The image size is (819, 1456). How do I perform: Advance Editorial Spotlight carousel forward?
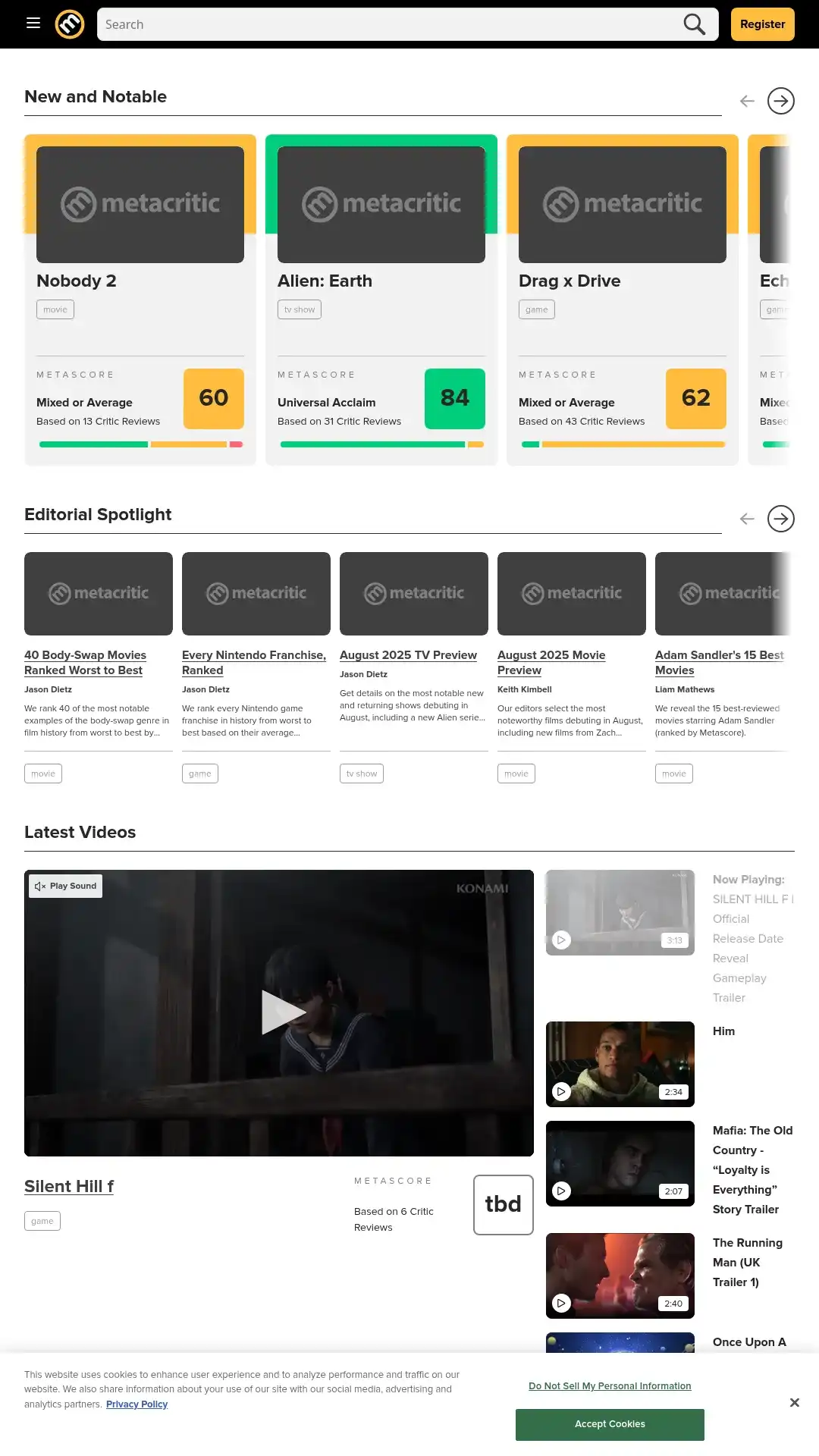coord(780,519)
